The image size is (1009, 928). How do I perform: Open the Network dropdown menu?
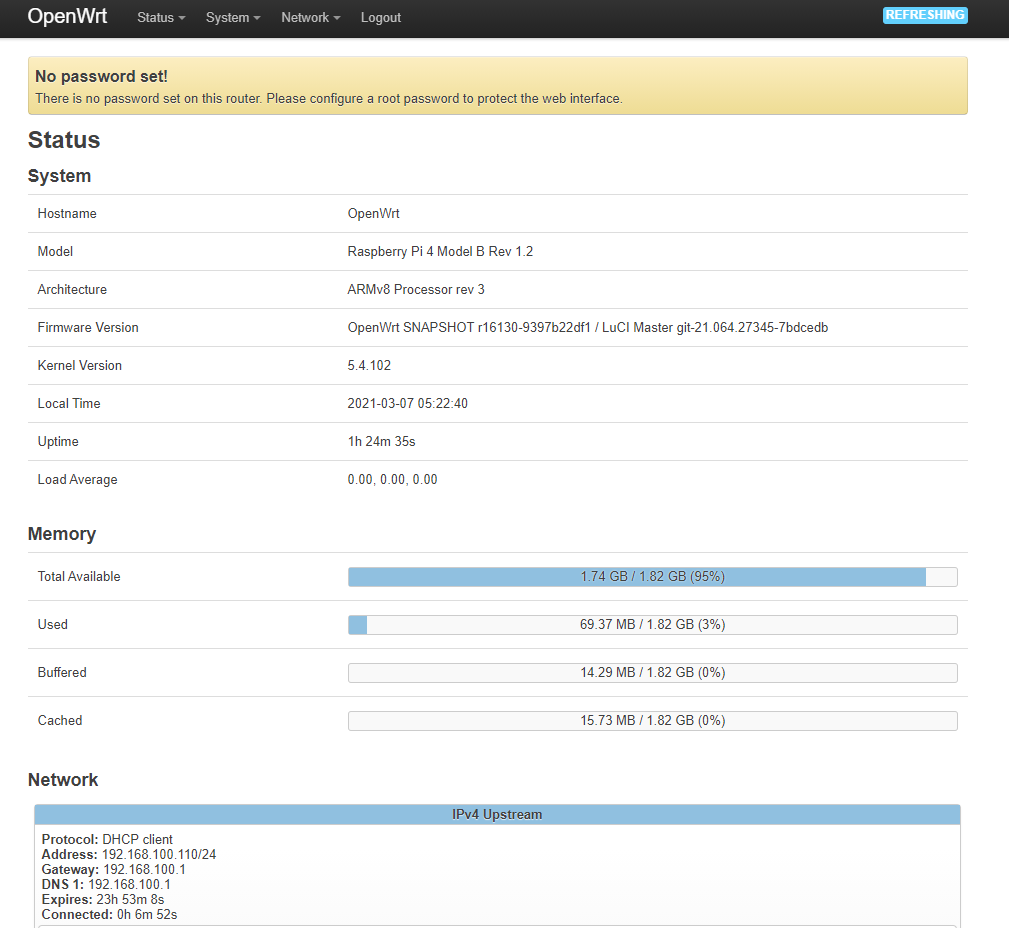pyautogui.click(x=310, y=18)
